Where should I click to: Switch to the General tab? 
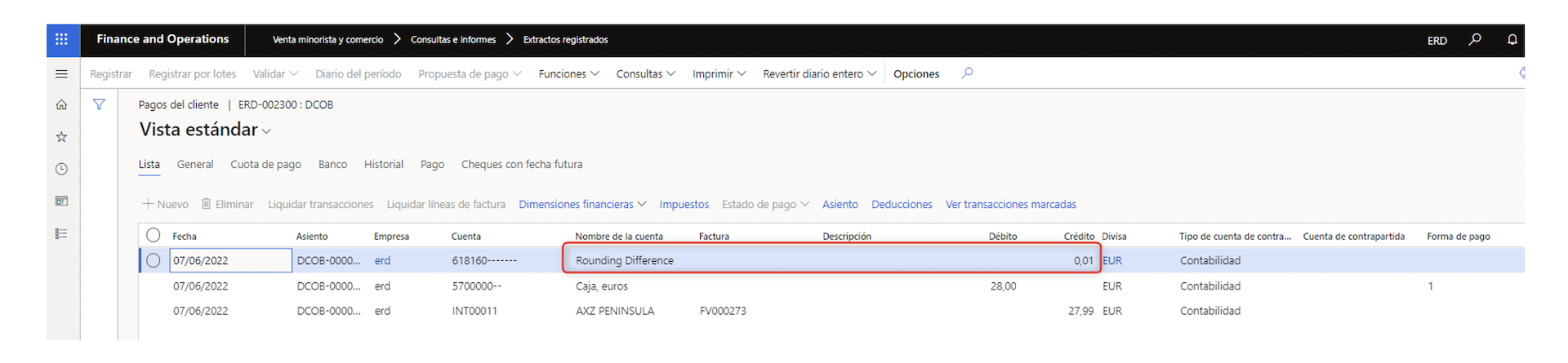(195, 164)
